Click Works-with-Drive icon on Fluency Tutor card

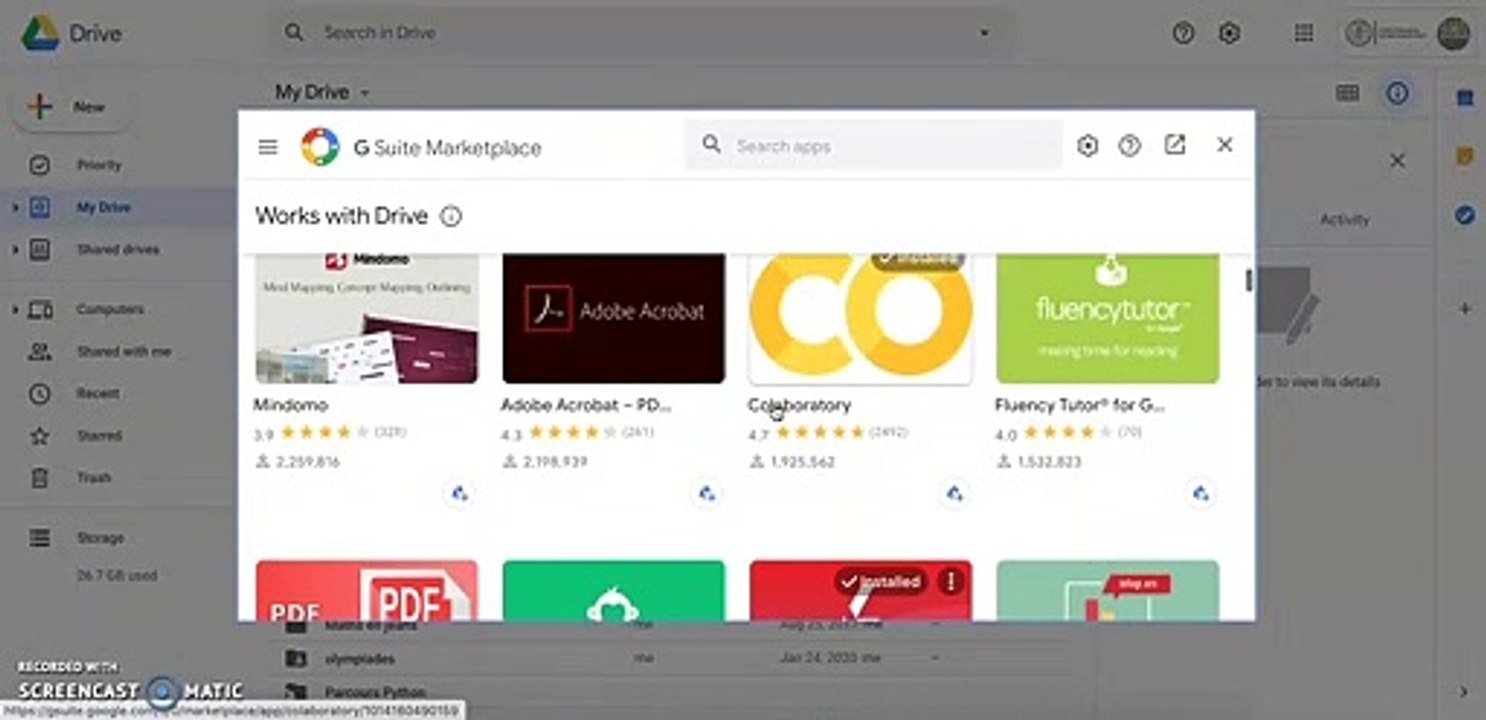1201,493
